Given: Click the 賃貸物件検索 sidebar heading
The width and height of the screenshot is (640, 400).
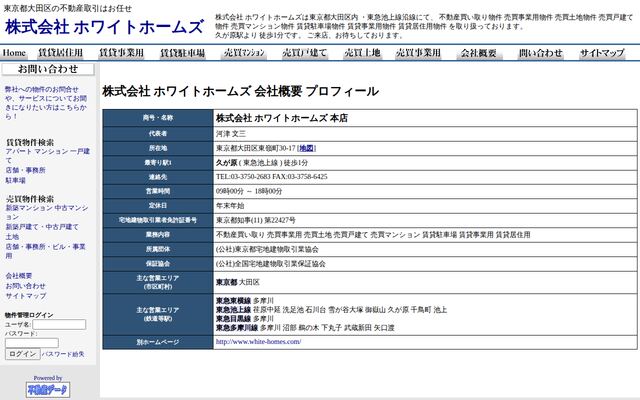Looking at the screenshot, I should (30, 142).
